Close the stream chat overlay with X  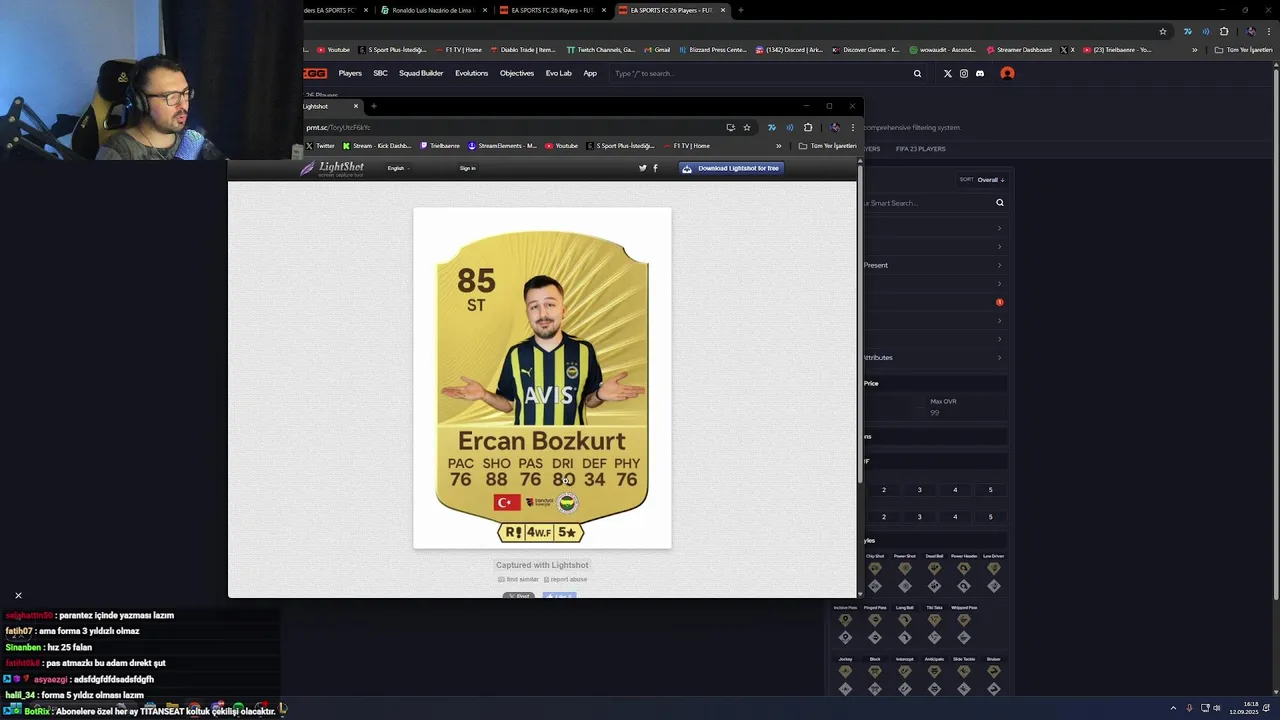18,596
